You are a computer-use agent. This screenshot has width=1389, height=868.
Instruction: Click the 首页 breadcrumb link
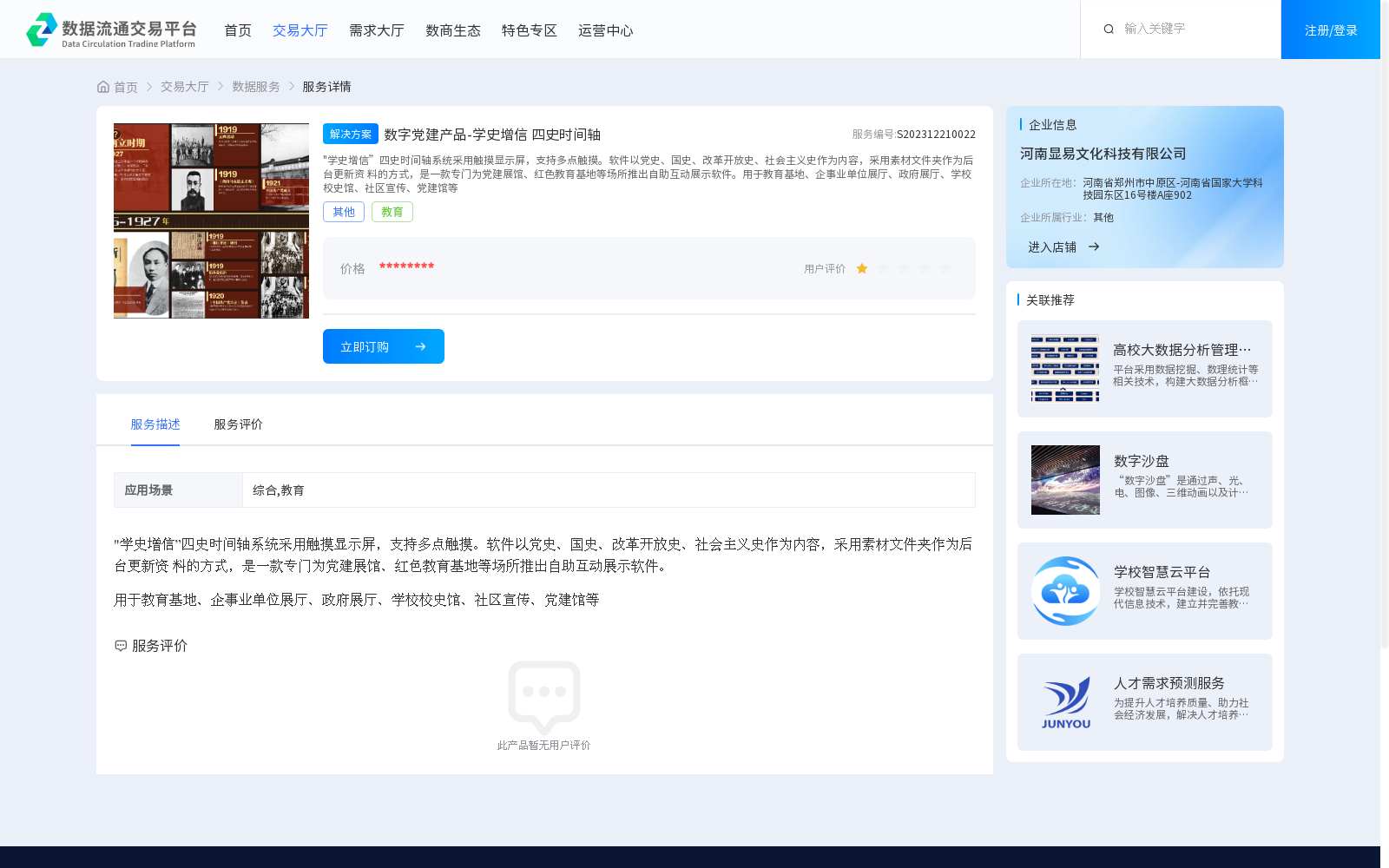(126, 87)
